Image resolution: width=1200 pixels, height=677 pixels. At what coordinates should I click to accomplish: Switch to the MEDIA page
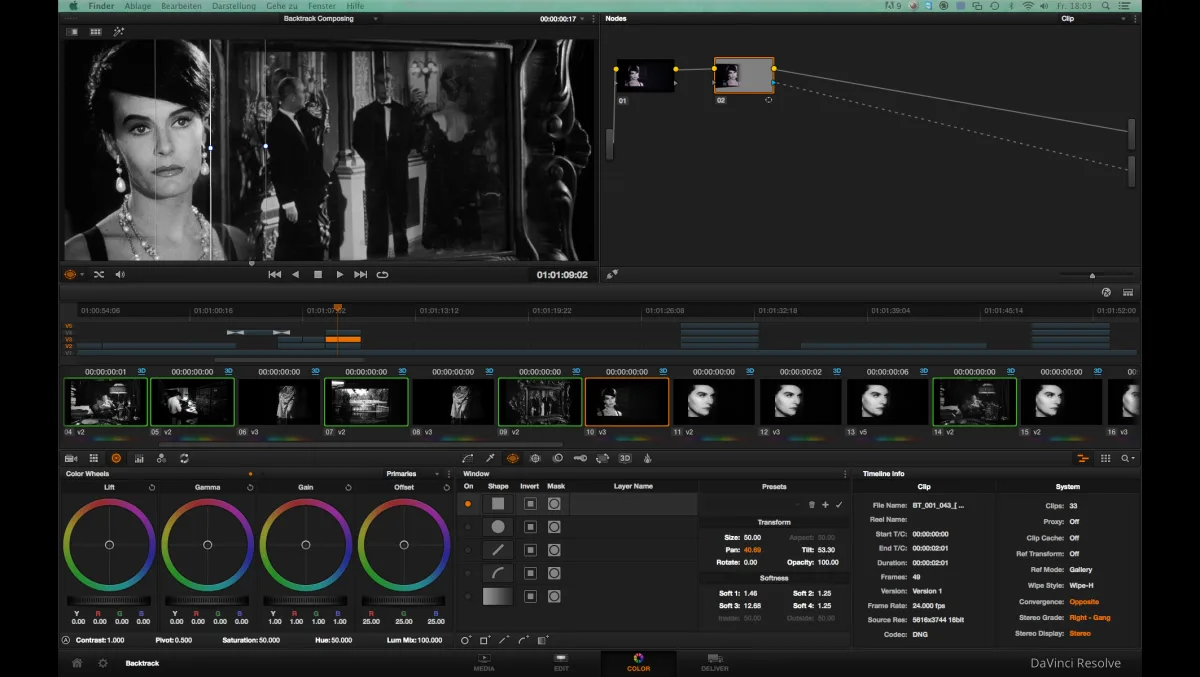coord(484,663)
